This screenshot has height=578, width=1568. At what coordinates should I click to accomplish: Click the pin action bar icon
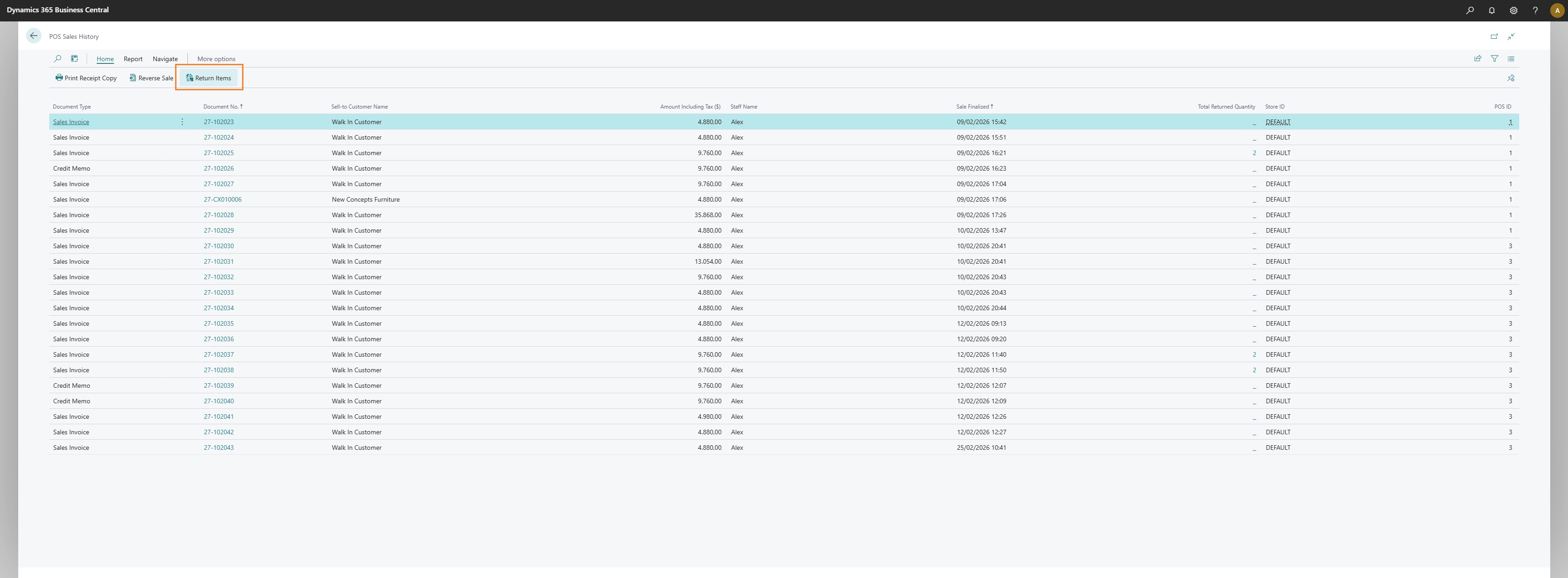pos(1511,78)
